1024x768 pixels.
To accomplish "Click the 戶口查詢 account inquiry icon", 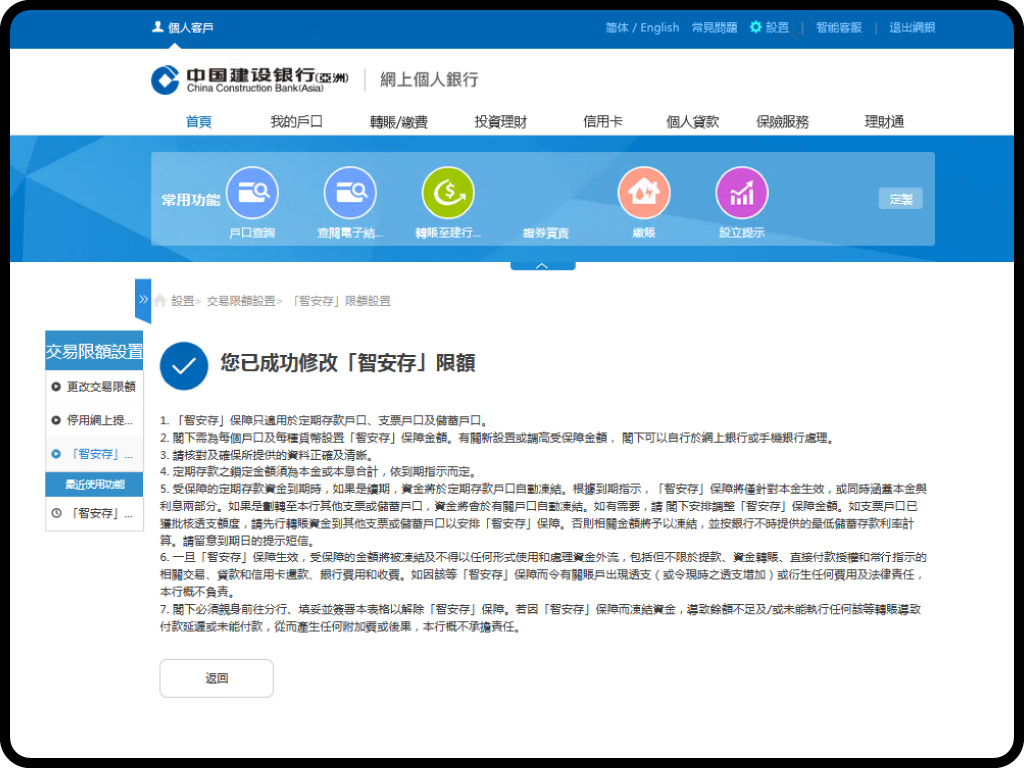I will (x=252, y=193).
